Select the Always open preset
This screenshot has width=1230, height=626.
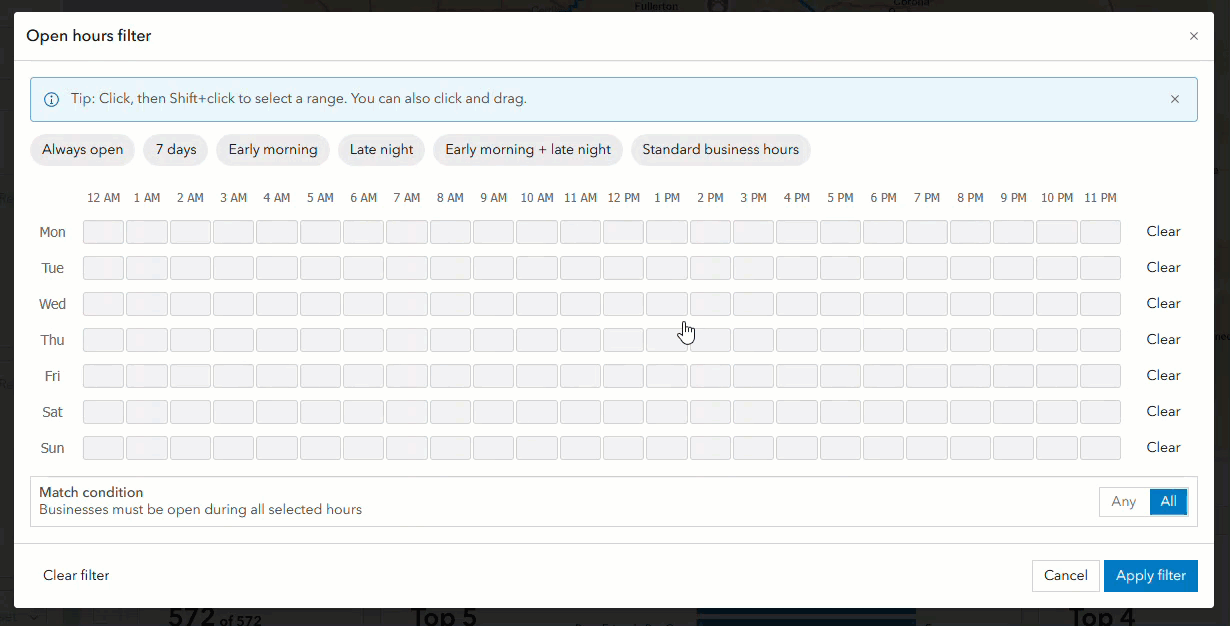tap(83, 150)
